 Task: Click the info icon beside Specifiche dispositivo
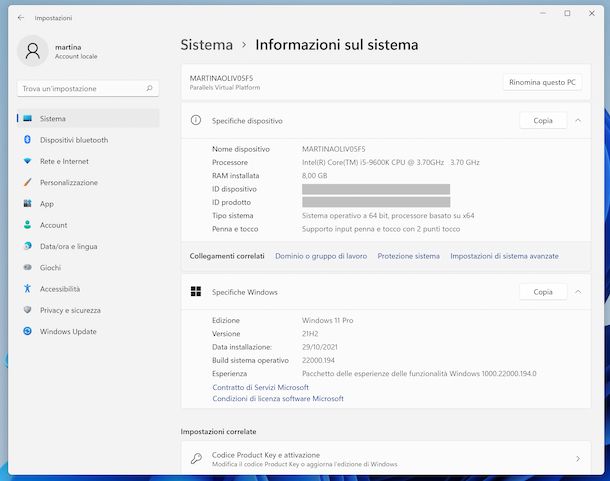pos(196,120)
